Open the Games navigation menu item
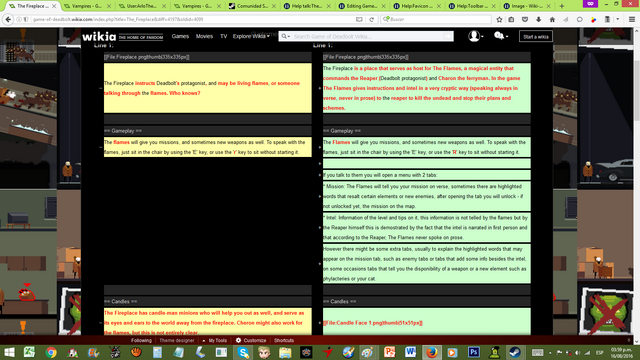This screenshot has width=640, height=360. 180,36
